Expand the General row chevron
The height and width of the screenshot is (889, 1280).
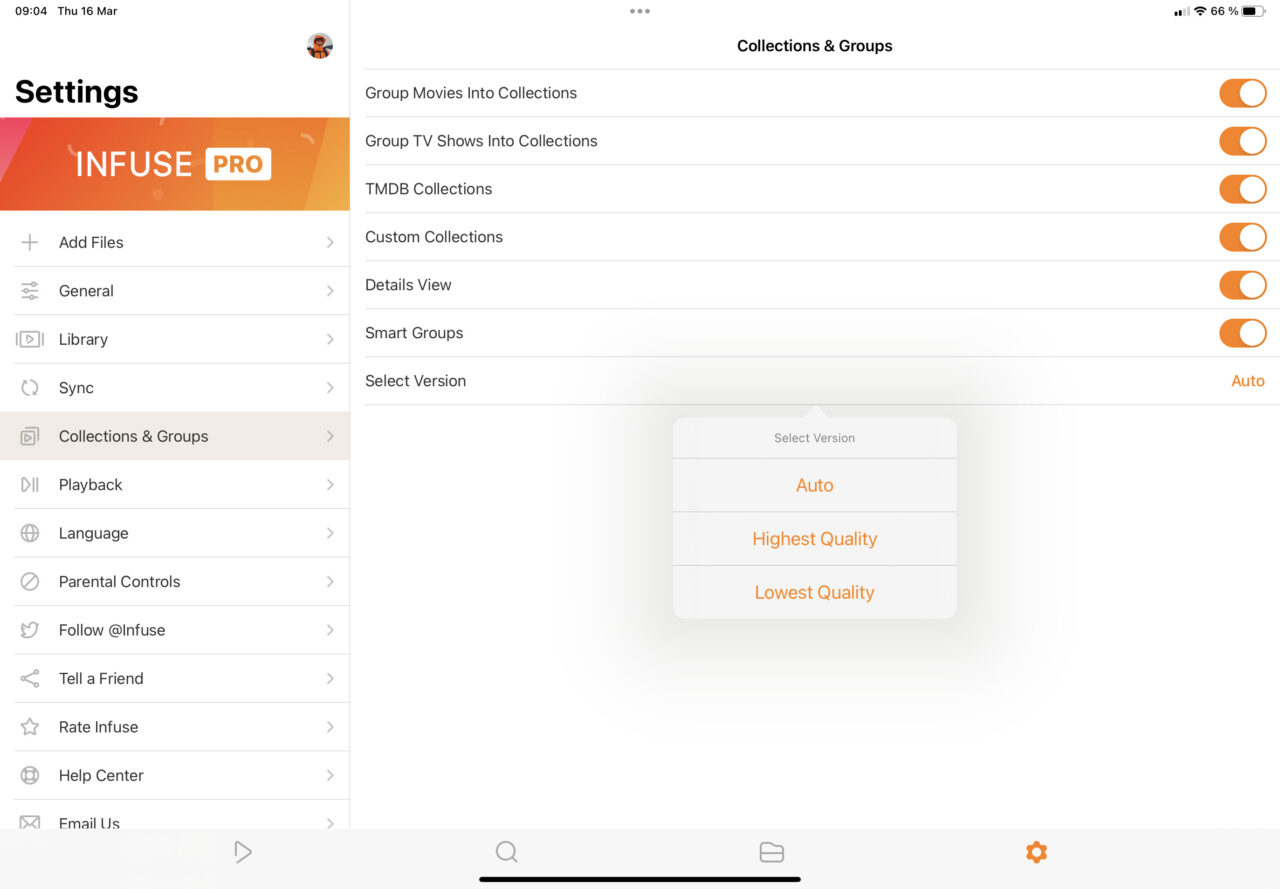click(x=330, y=291)
